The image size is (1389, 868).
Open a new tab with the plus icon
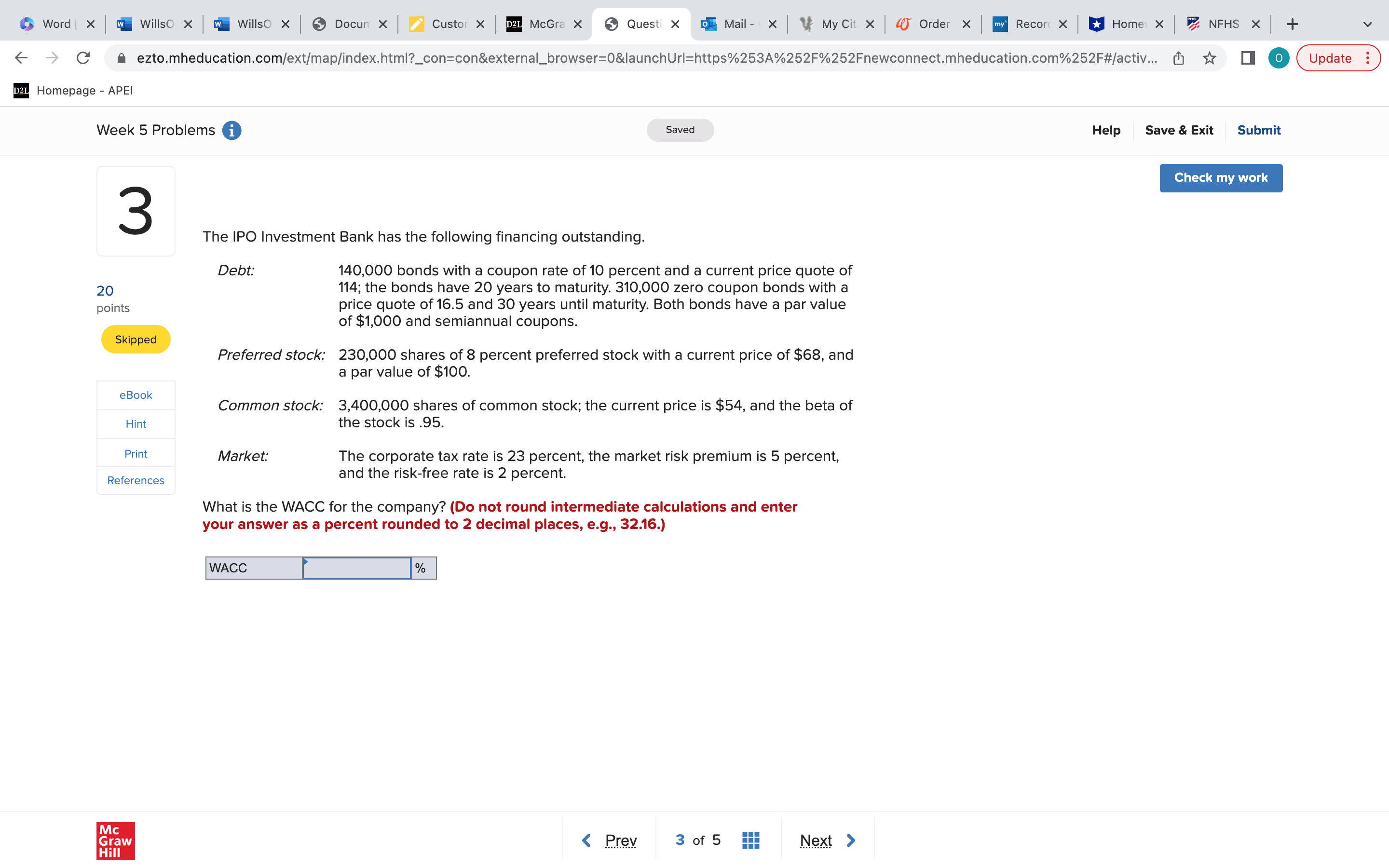click(1292, 24)
